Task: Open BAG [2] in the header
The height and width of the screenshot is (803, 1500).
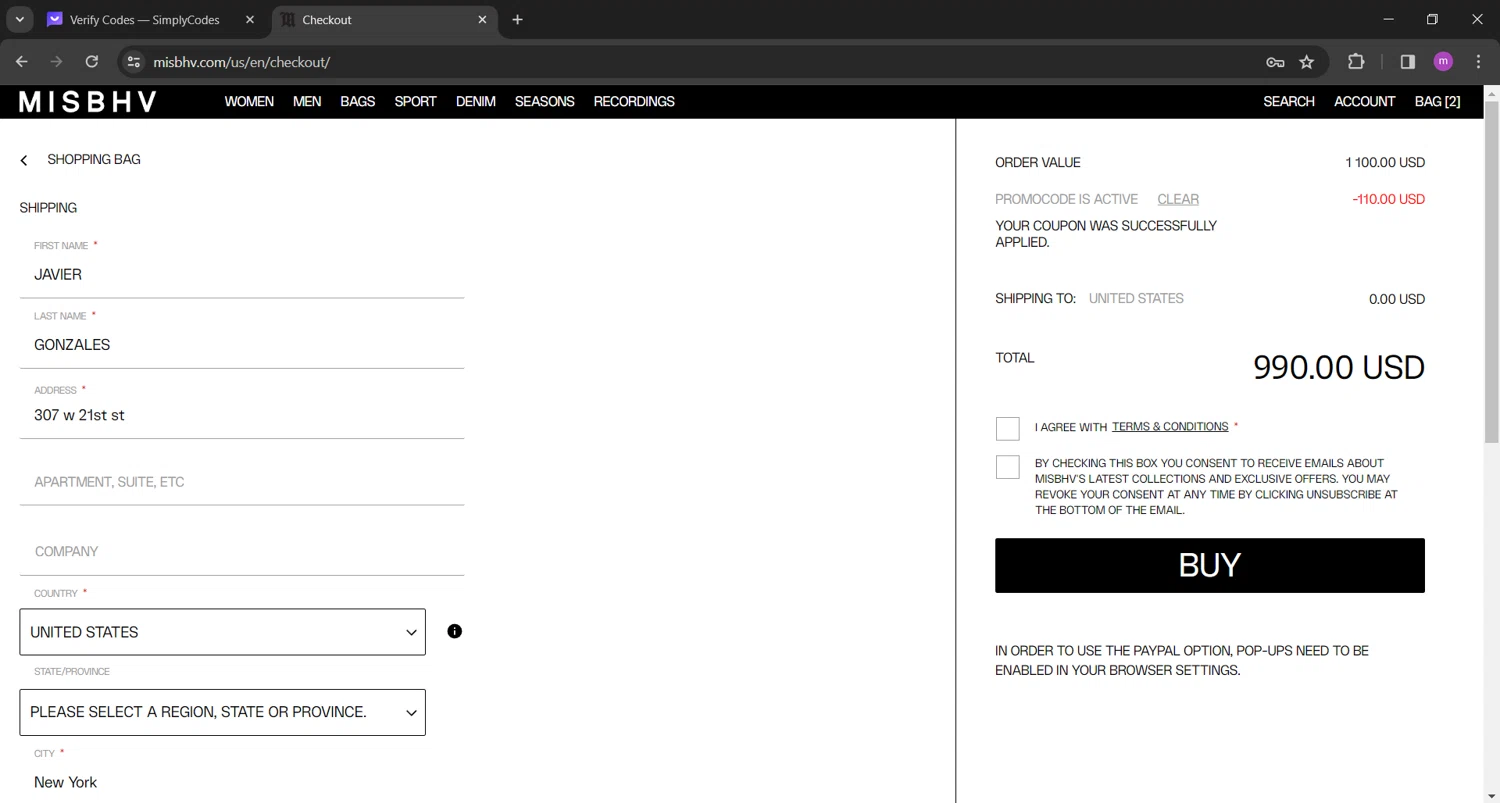Action: [x=1437, y=101]
